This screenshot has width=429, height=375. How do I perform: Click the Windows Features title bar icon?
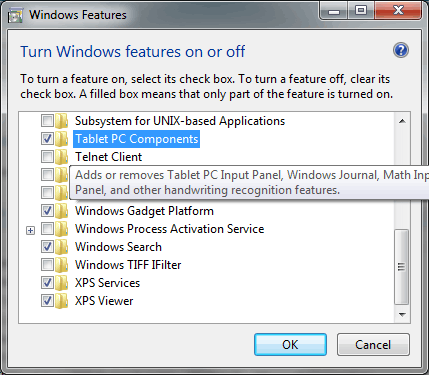[x=15, y=15]
